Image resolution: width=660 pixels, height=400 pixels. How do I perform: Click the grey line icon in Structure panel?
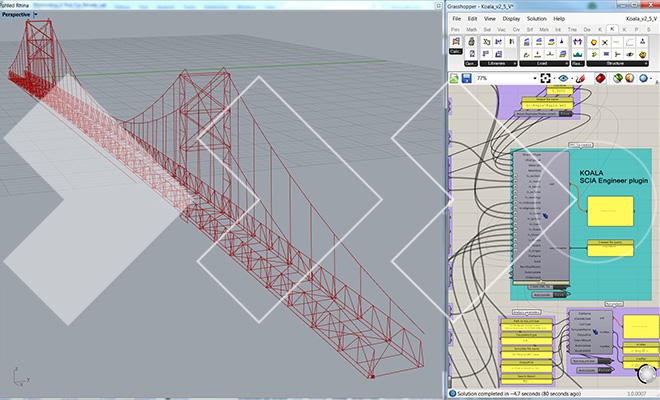tap(617, 42)
